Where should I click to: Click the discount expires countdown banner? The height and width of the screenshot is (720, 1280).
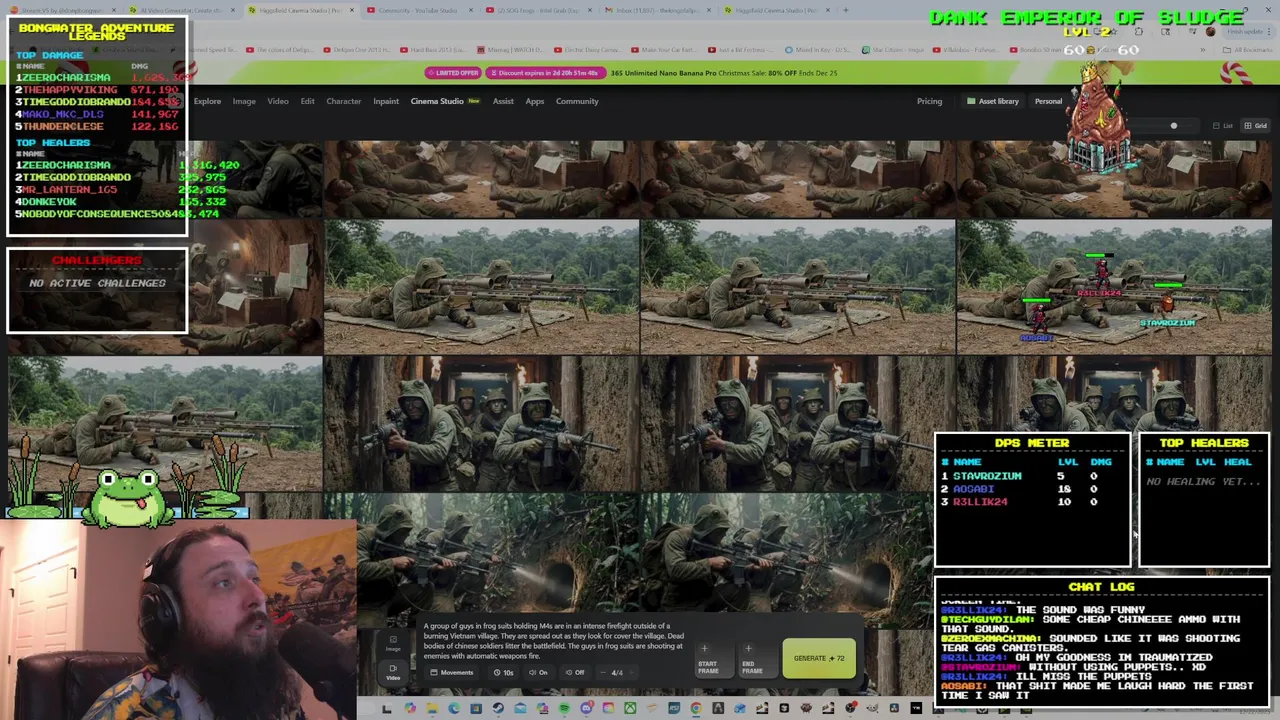point(545,73)
